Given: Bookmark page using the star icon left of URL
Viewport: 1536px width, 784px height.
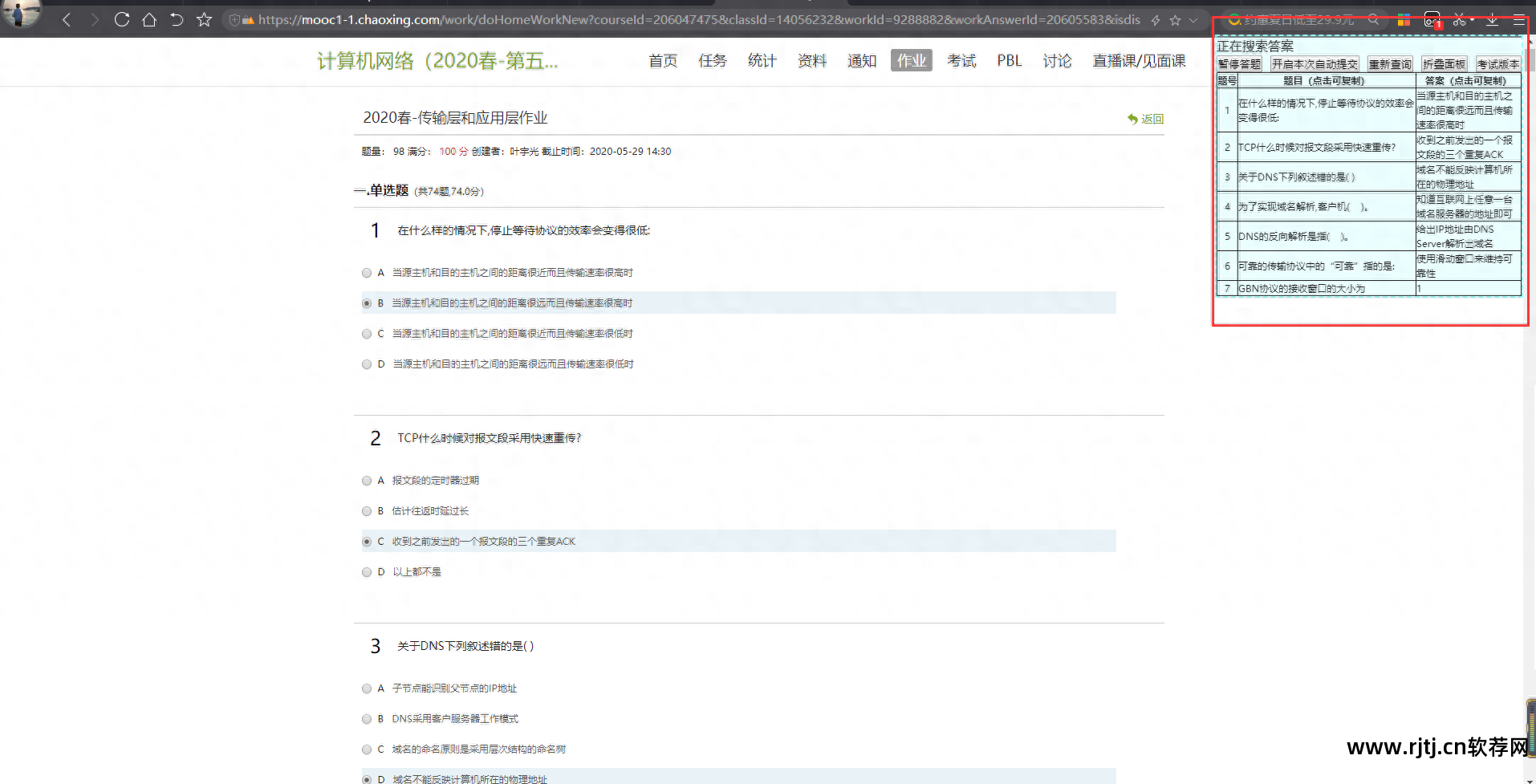Looking at the screenshot, I should [x=204, y=20].
